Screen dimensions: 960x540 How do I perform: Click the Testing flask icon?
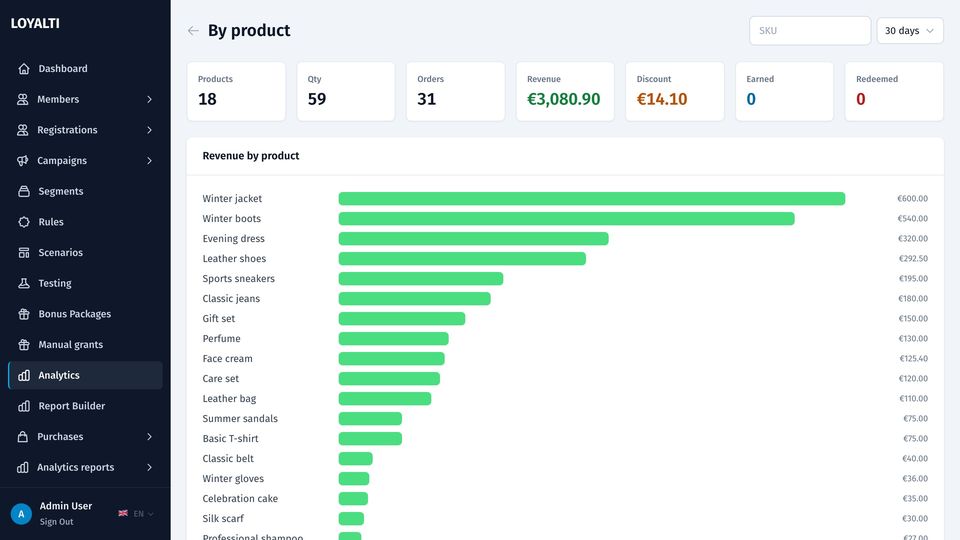(x=24, y=283)
